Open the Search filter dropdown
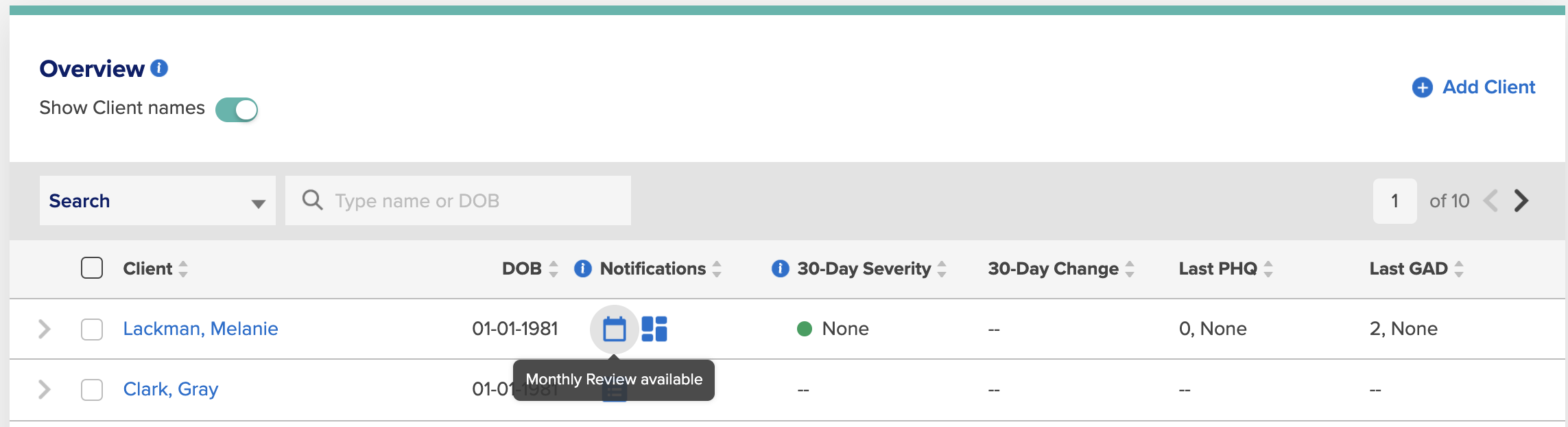 (x=158, y=200)
